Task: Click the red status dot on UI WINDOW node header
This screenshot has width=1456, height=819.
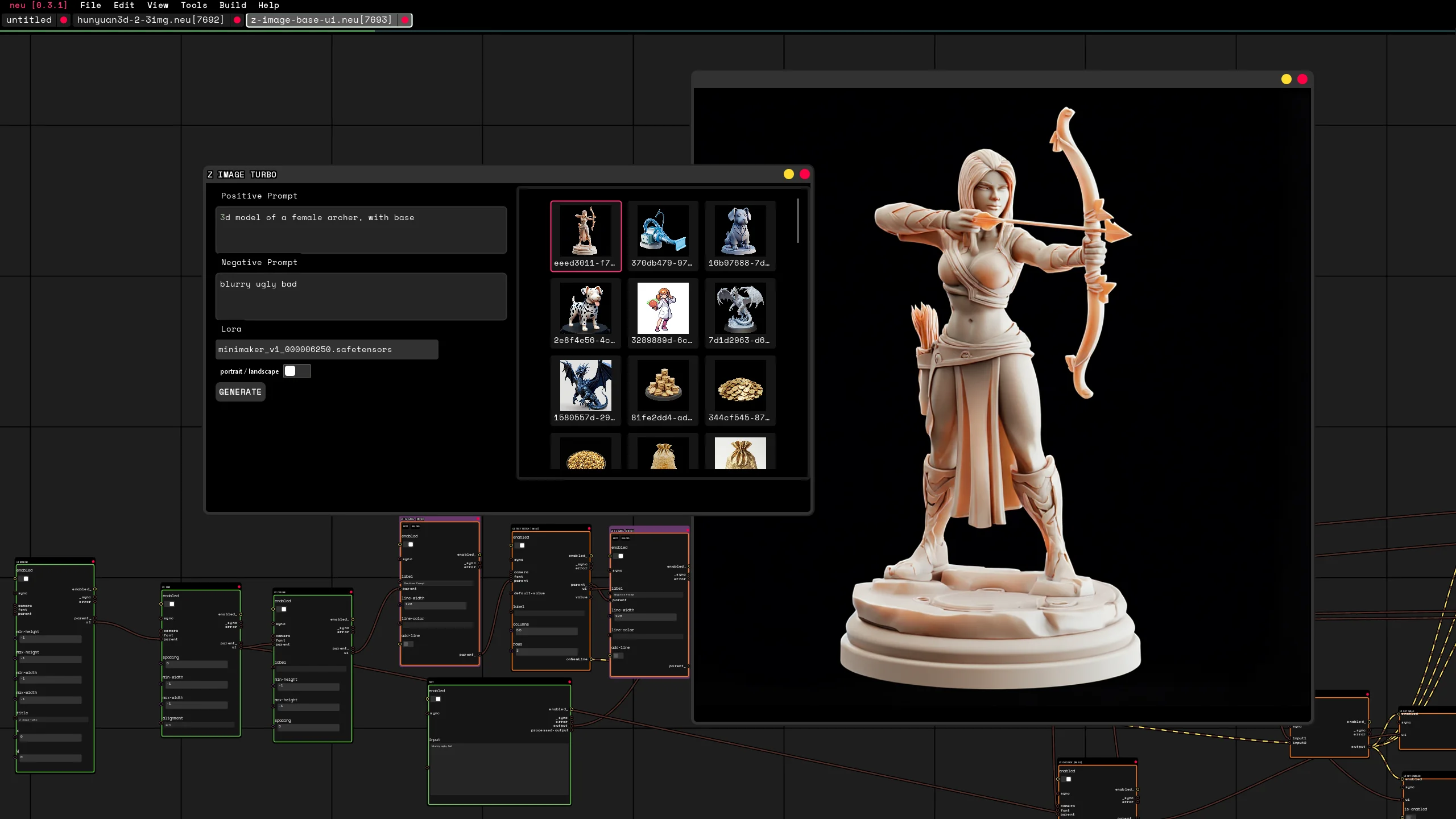Action: pos(93,562)
